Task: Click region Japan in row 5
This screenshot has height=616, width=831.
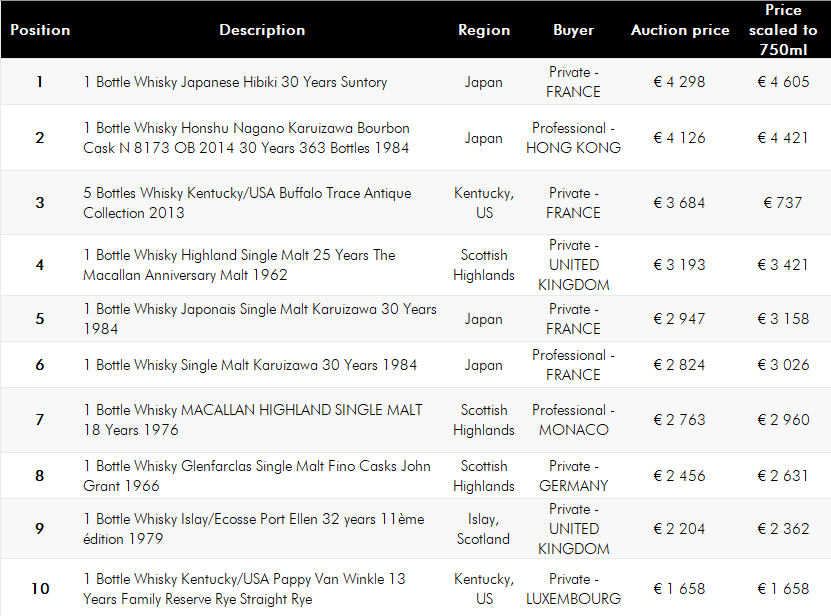Action: pyautogui.click(x=483, y=319)
